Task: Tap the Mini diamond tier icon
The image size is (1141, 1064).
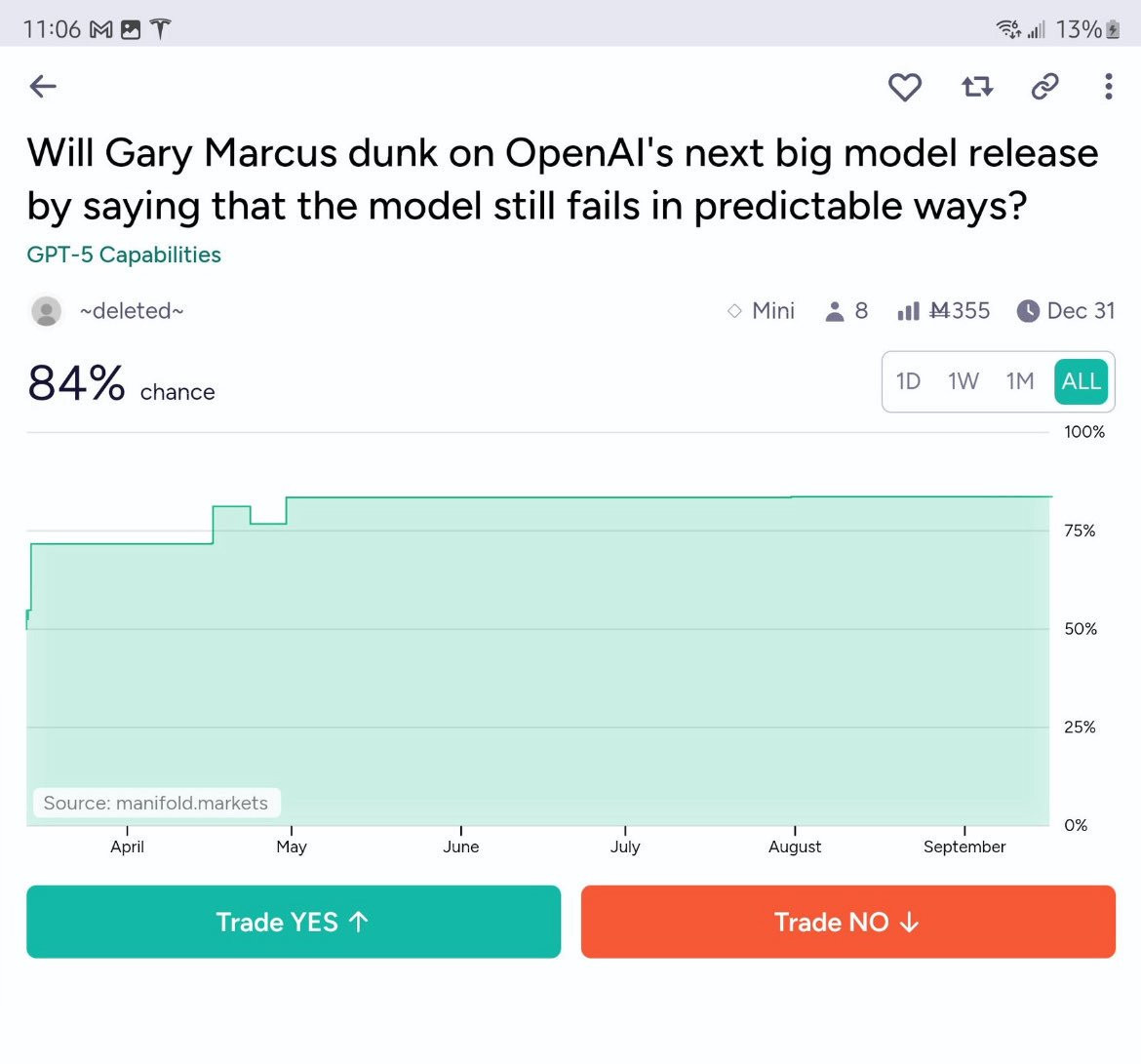Action: coord(734,311)
